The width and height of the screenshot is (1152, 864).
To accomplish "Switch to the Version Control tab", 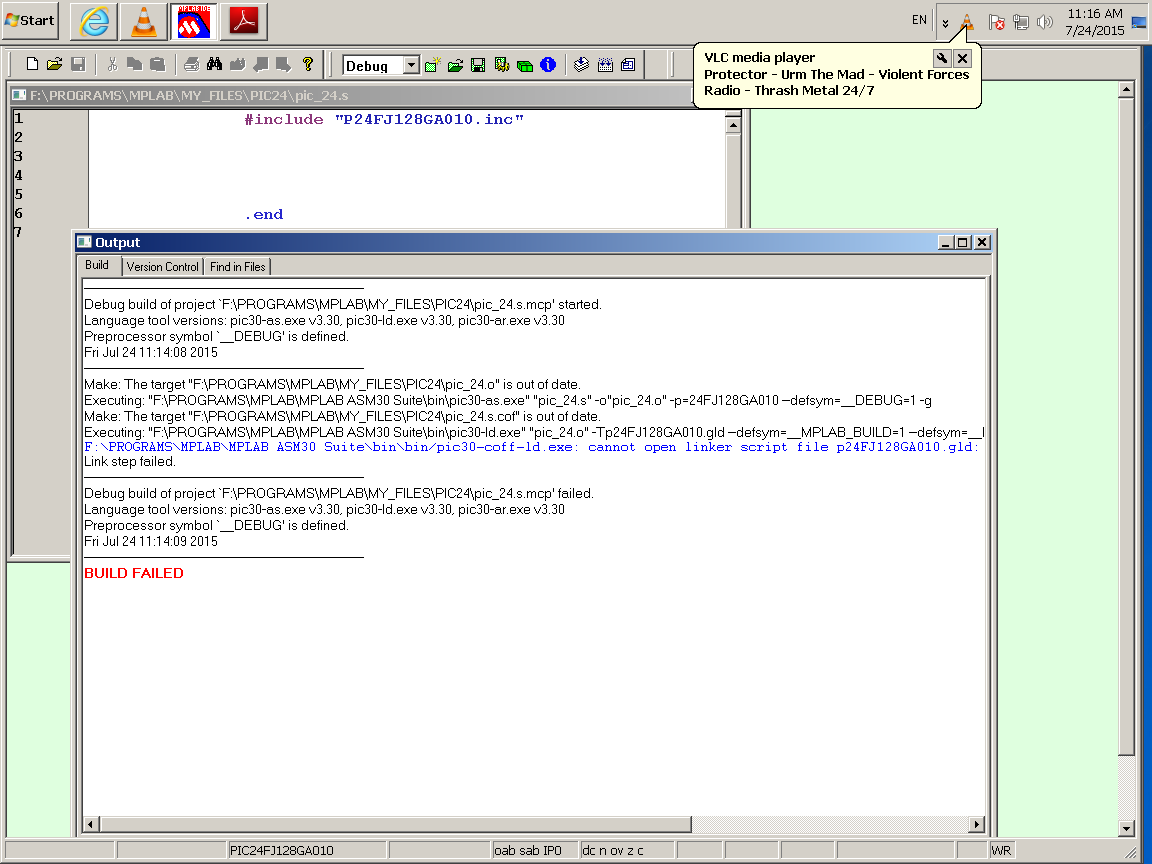I will pos(162,267).
